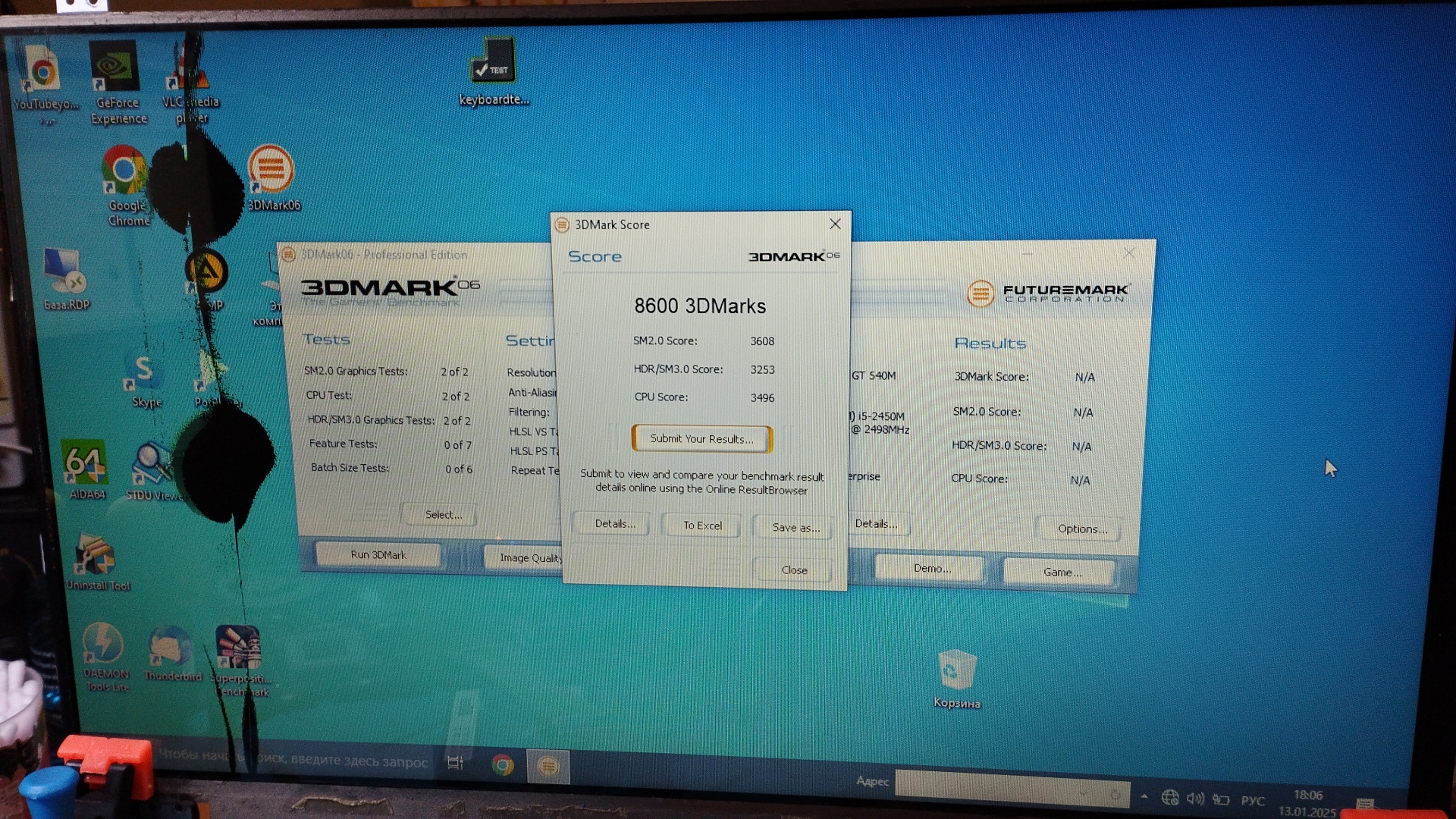Click the 8600 3DMarks score text
Screen dimensions: 1456x819
coord(700,306)
